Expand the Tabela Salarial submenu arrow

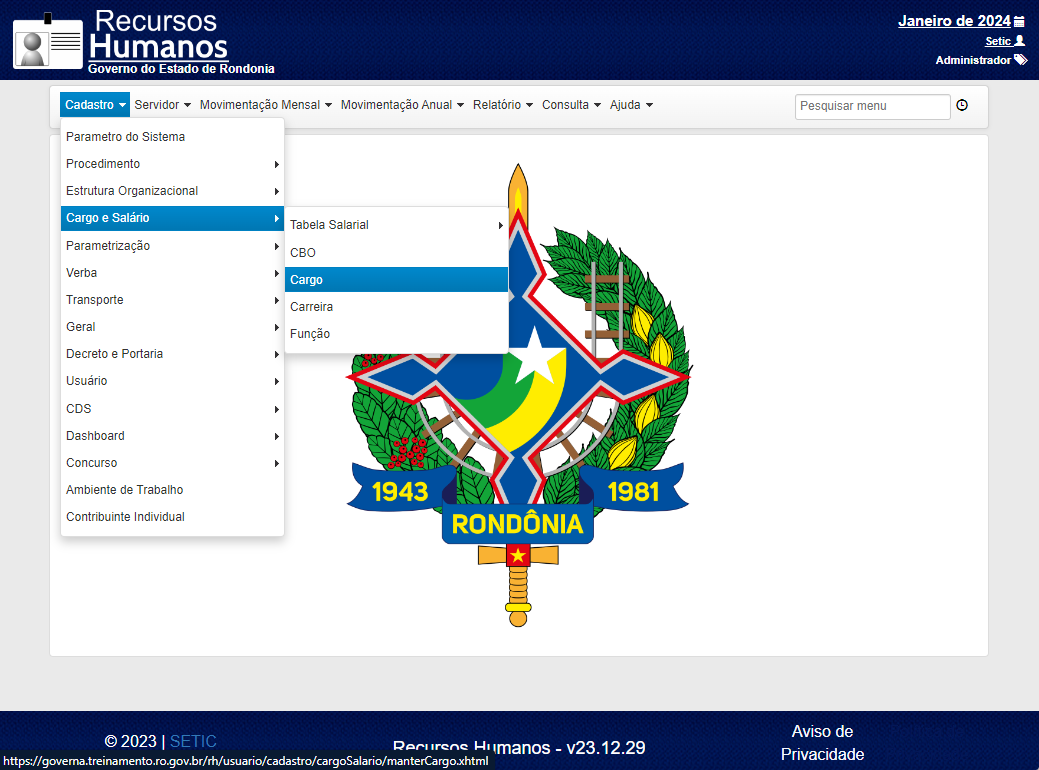click(x=501, y=225)
